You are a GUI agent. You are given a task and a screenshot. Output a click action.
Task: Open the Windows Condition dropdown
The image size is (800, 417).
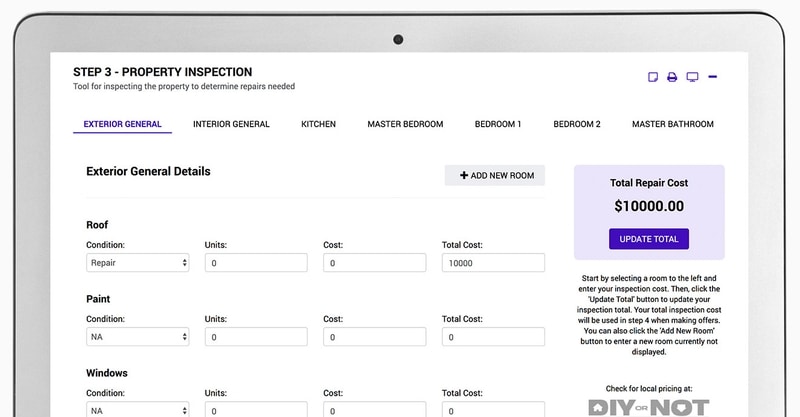pos(138,410)
